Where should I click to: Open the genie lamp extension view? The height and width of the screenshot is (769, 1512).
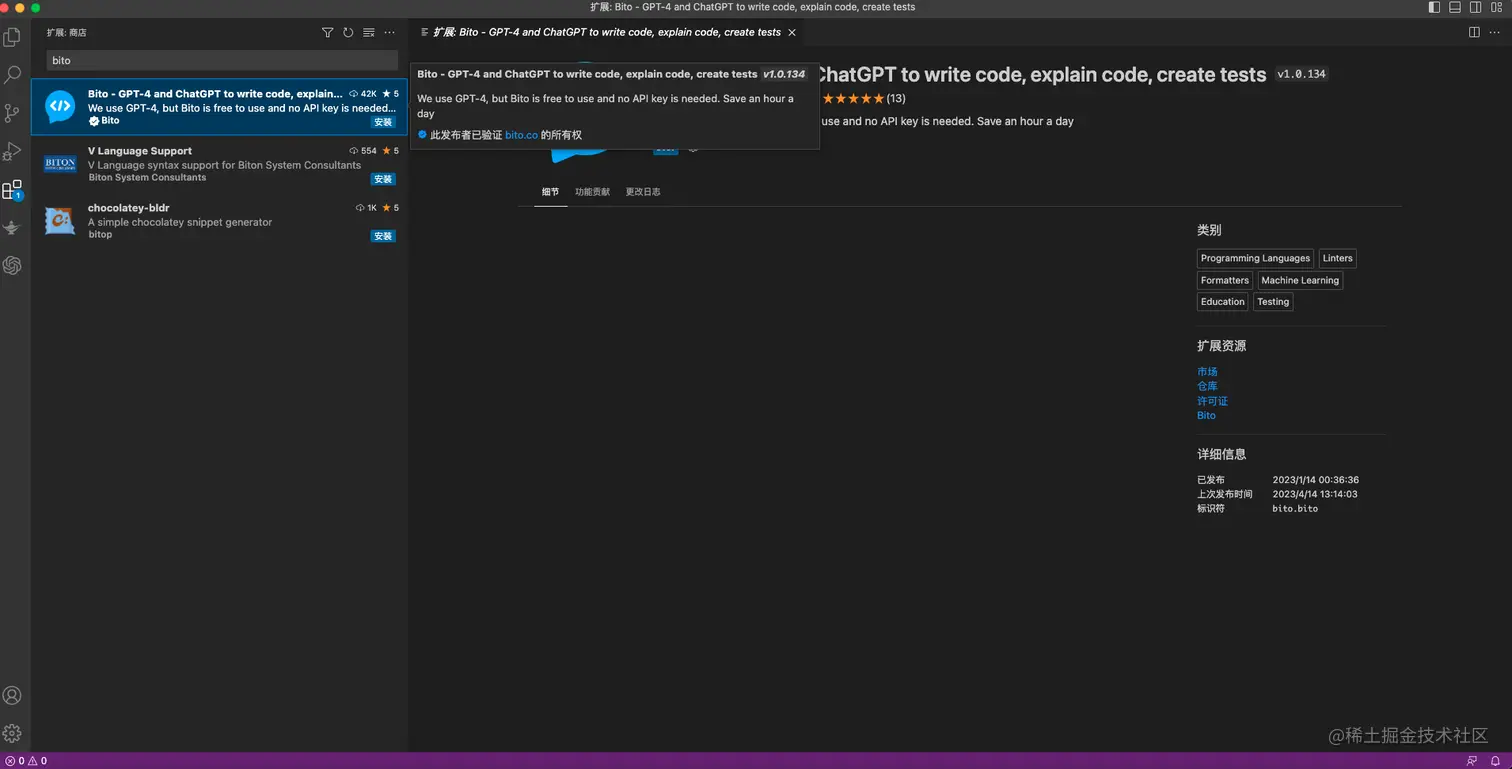tap(12, 227)
